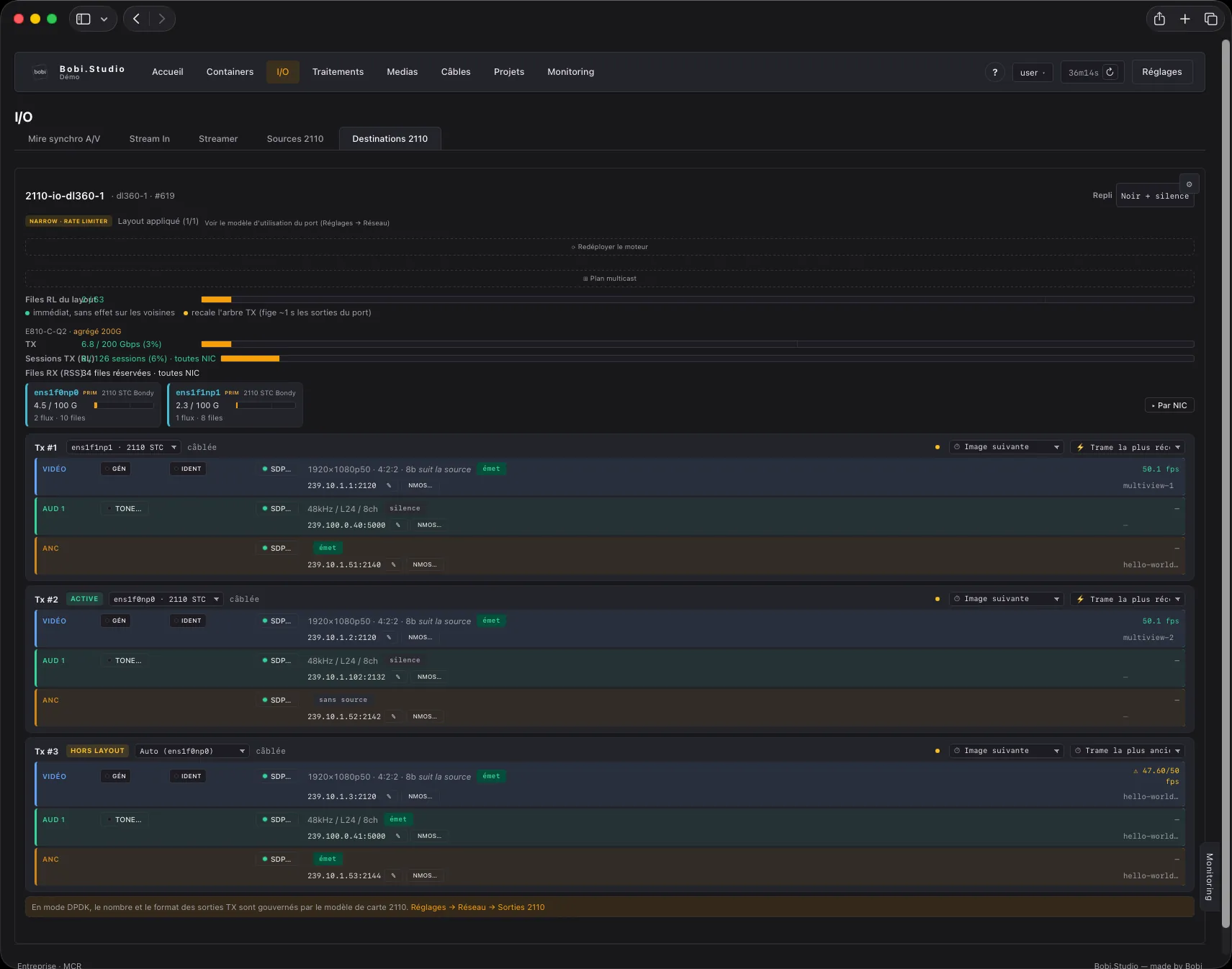Viewport: 1232px width, 969px height.
Task: Toggle IDENT on Tx #3 video row
Action: 188,777
